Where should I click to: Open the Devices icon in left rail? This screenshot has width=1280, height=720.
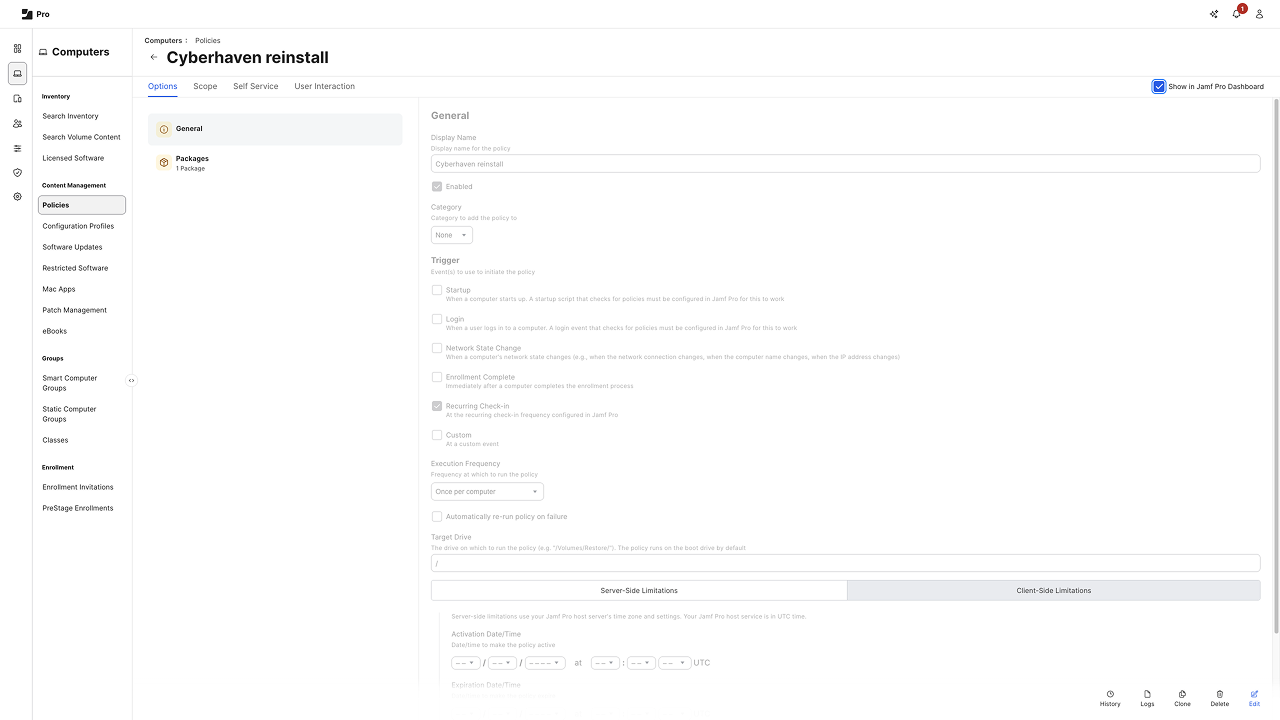point(17,98)
